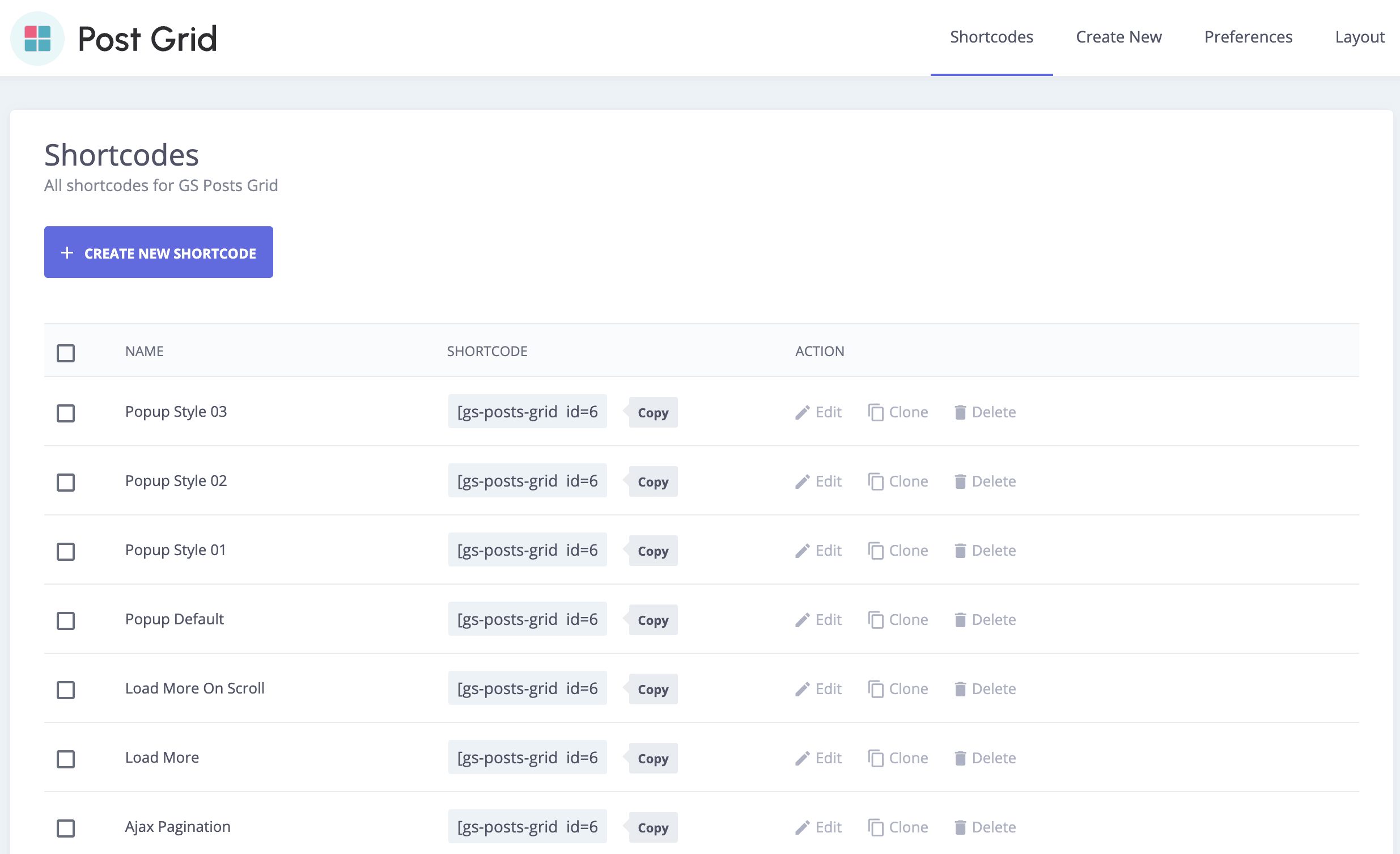Click the edit pencil icon for Popup Style 03

coord(802,412)
